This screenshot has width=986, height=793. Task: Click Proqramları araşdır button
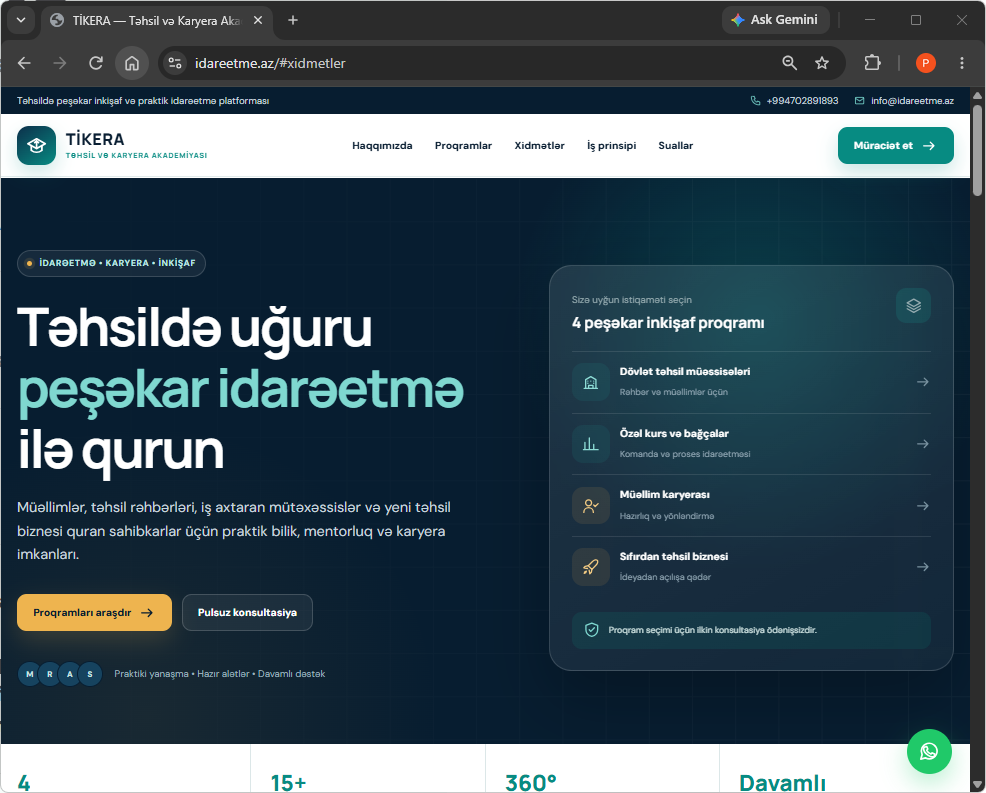(x=94, y=613)
